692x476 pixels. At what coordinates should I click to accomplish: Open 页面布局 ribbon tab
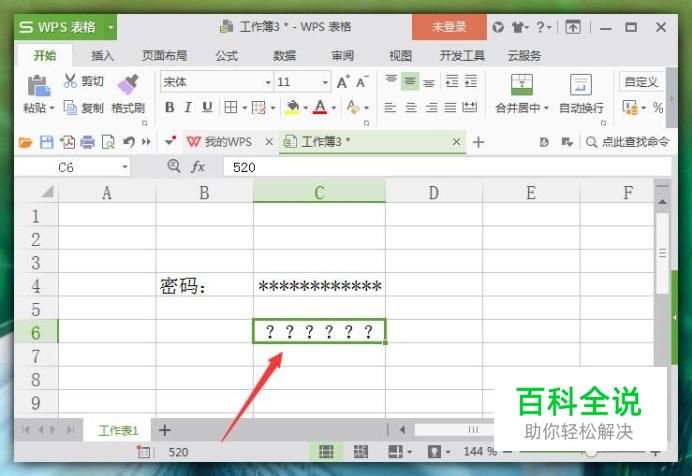(164, 56)
